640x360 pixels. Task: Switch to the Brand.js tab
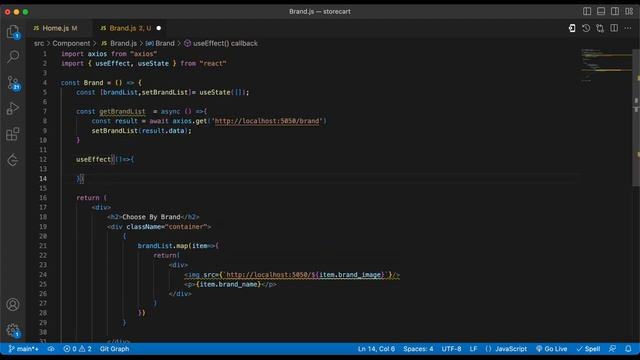[130, 28]
